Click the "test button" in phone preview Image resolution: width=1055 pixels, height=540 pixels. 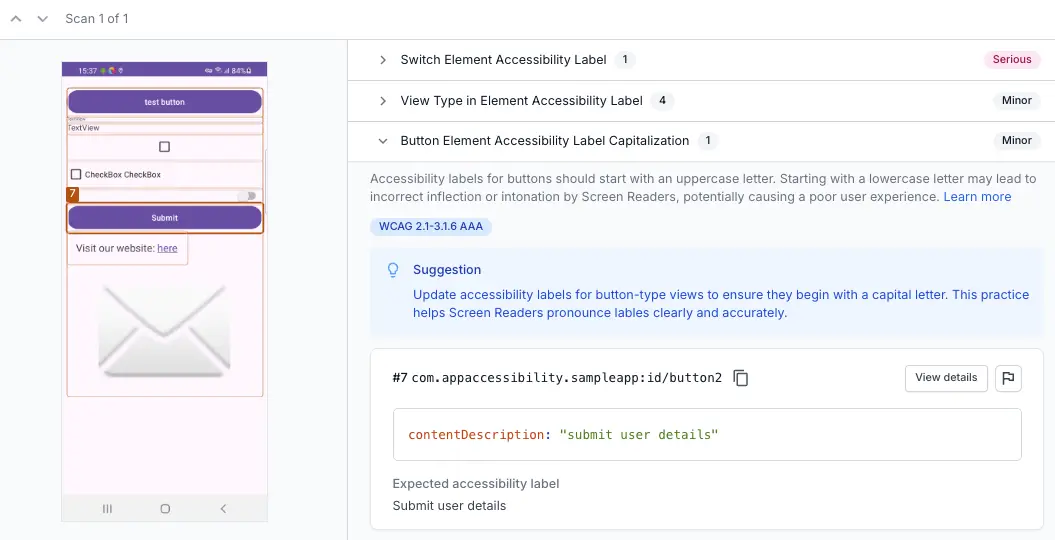tap(165, 102)
